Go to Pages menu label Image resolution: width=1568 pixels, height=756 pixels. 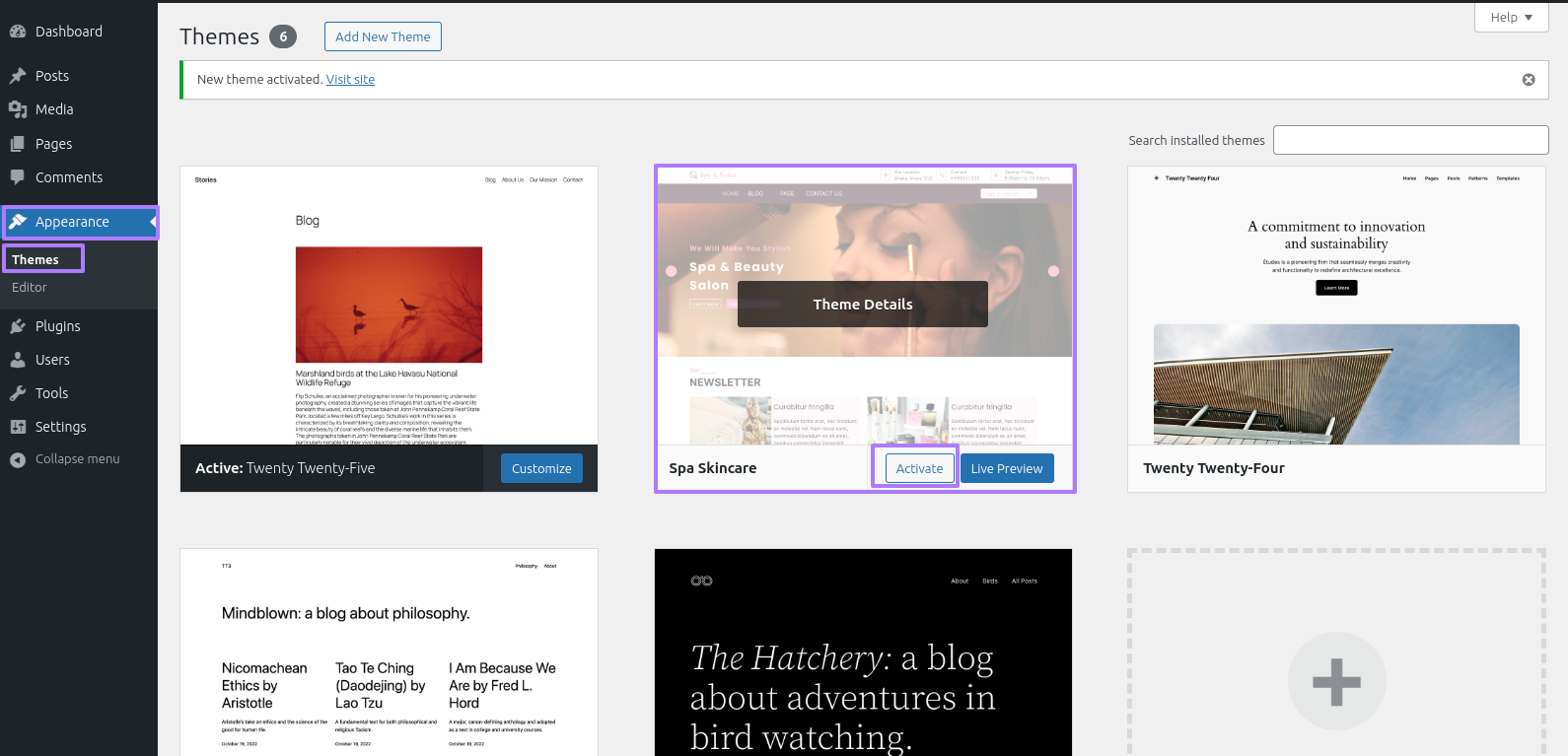(x=53, y=144)
